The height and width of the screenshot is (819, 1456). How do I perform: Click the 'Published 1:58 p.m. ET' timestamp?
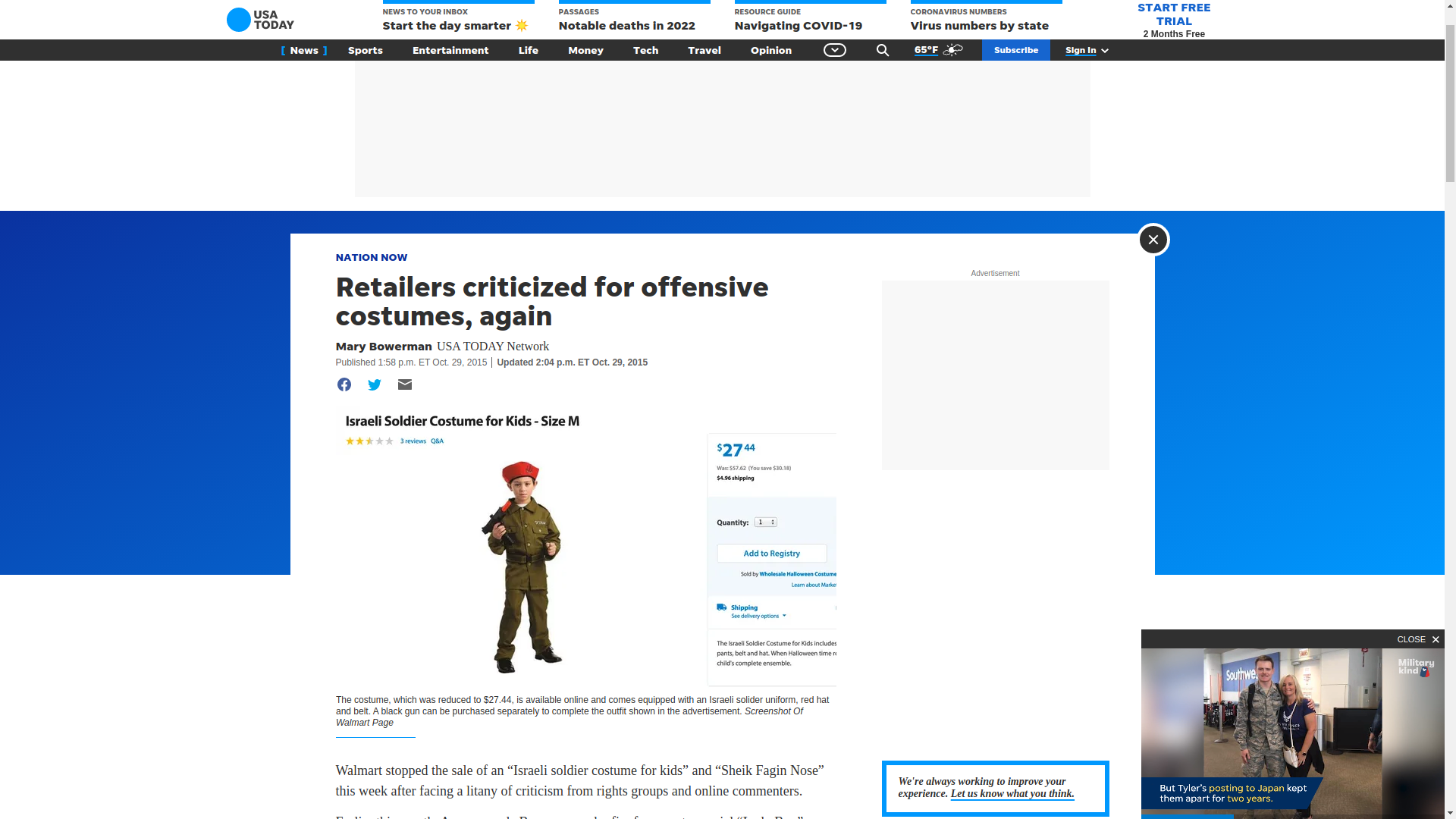click(x=412, y=362)
